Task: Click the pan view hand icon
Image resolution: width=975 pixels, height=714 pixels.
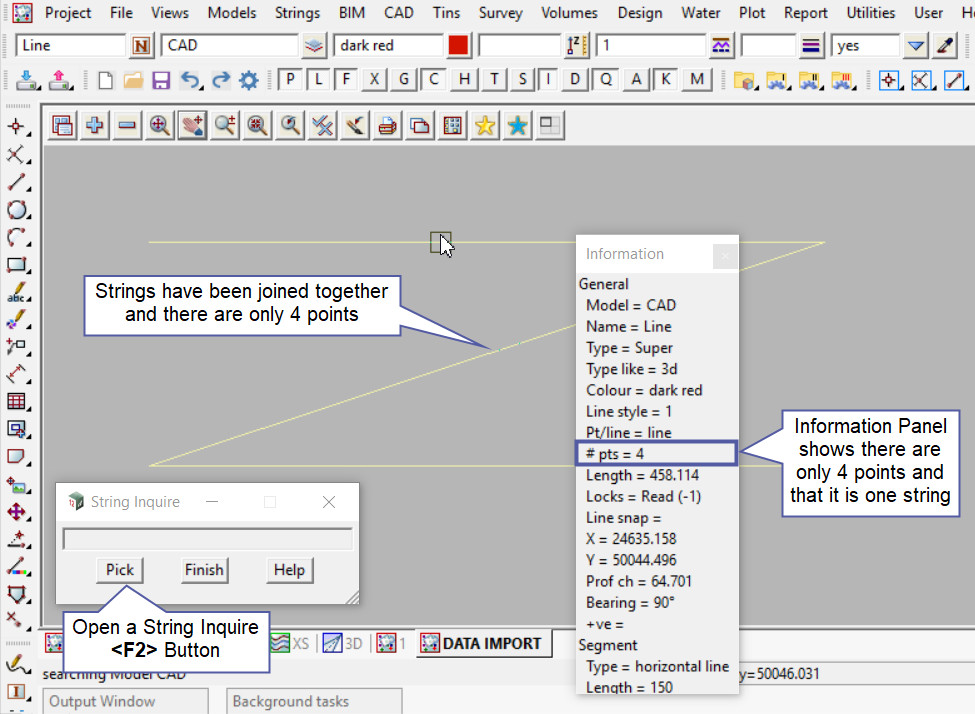Action: (191, 125)
